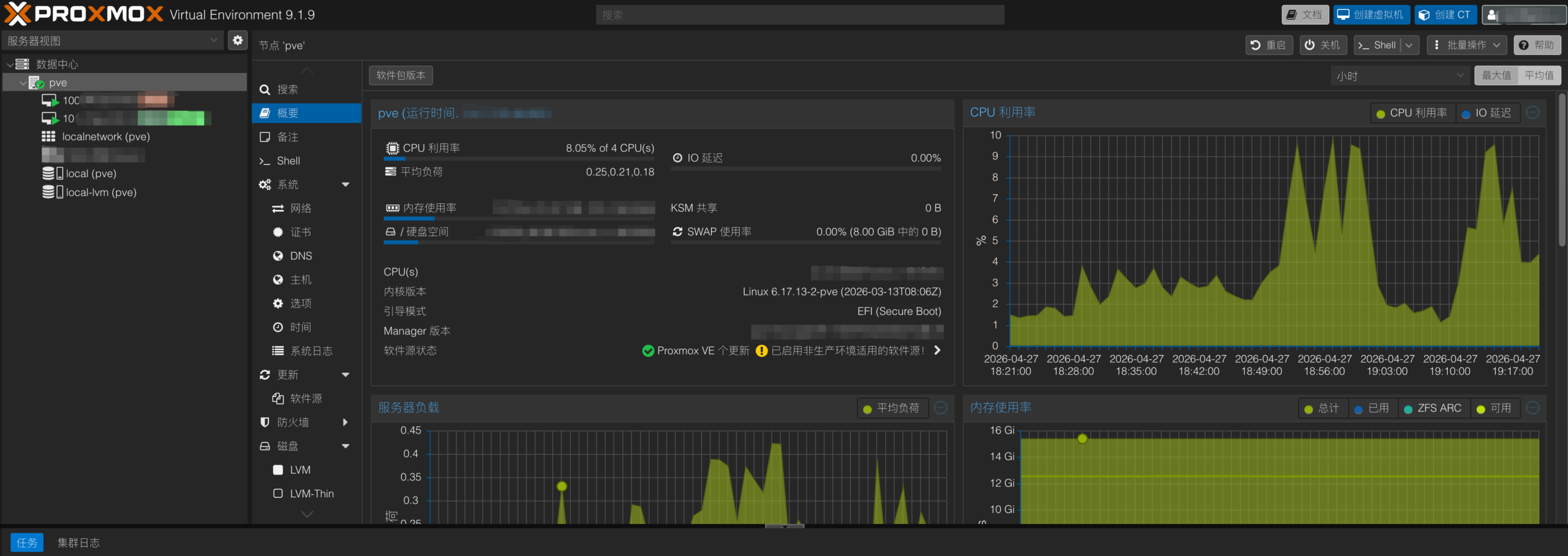Expand the 防火墙 menu section
Screen dimensions: 1568x556
click(346, 422)
